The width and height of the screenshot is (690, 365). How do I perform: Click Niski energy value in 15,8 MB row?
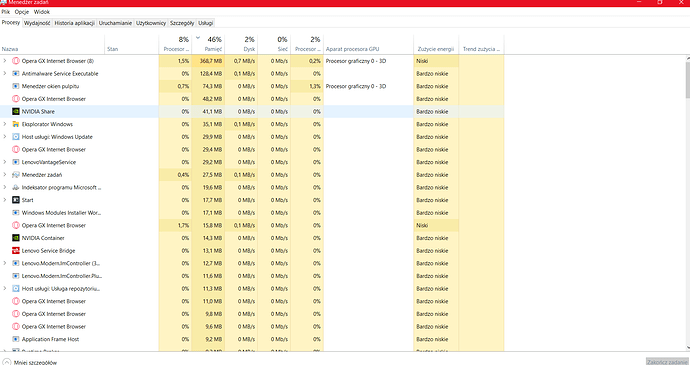(x=422, y=225)
